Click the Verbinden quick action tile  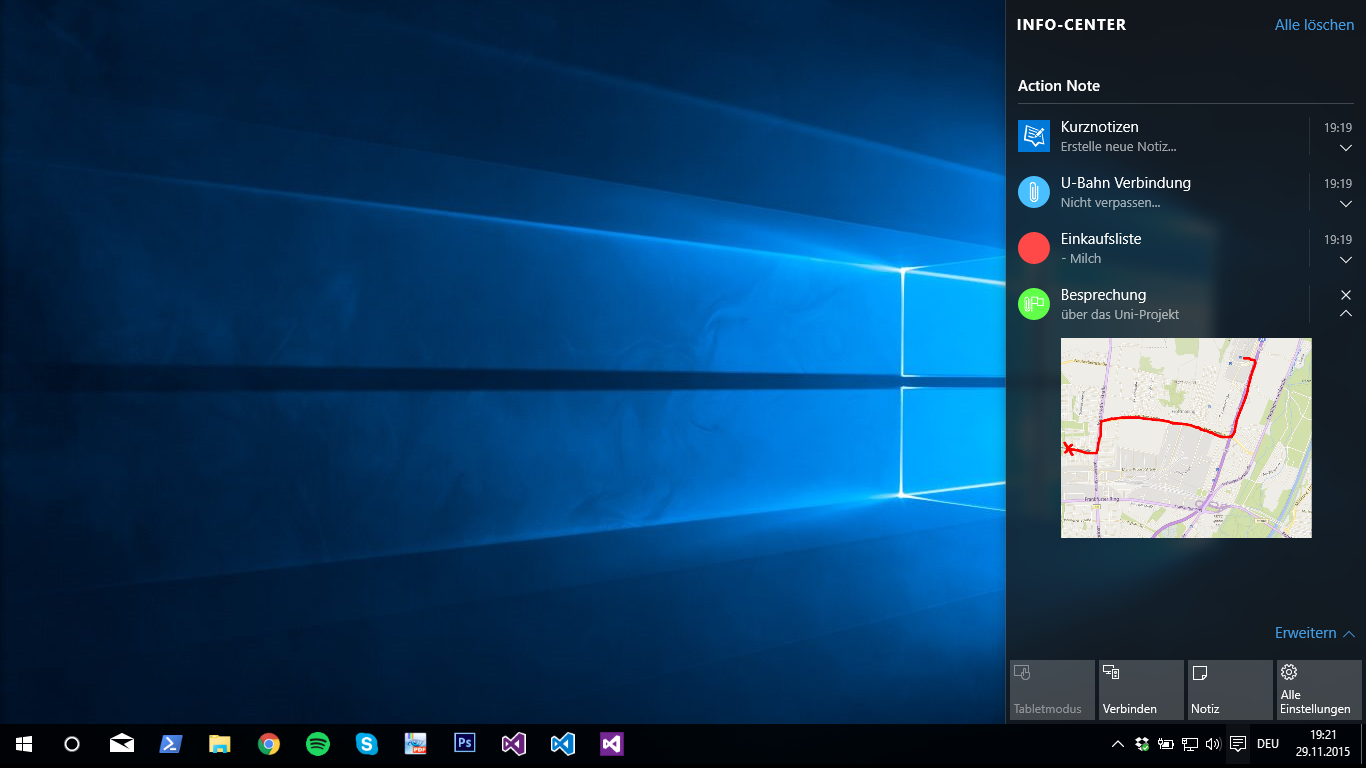point(1141,689)
